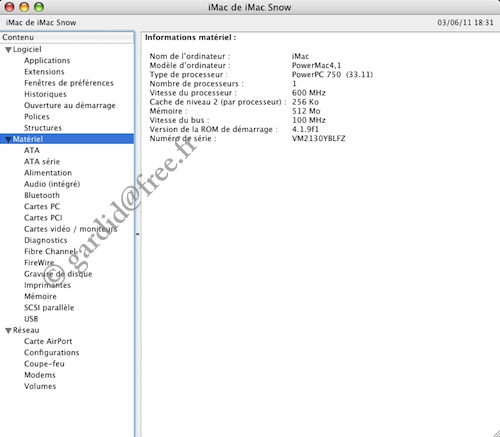Click the 256 Ko cache value
Screen dimensions: 500x437
point(305,102)
